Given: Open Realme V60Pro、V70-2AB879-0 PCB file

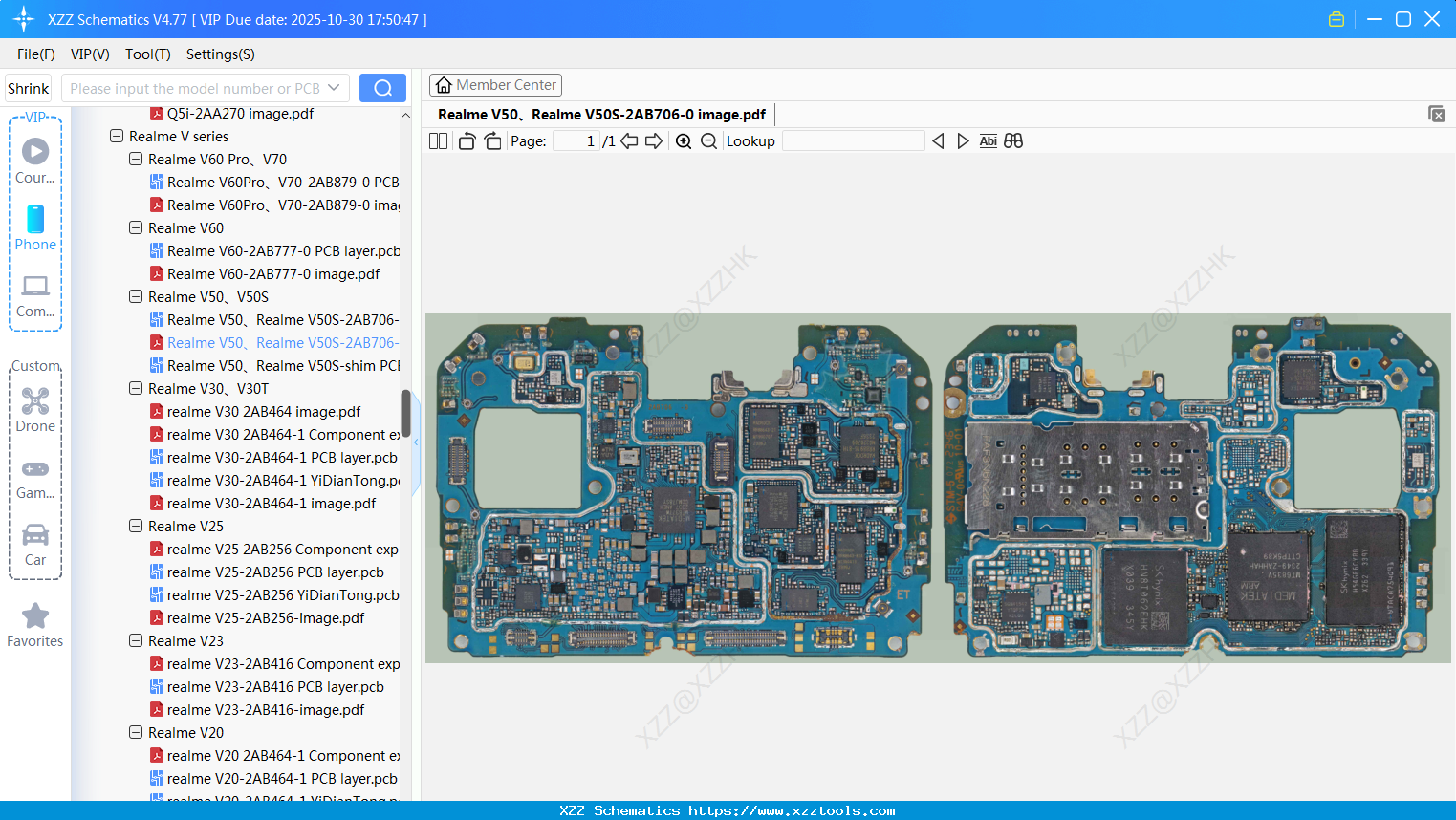Looking at the screenshot, I should pyautogui.click(x=274, y=183).
